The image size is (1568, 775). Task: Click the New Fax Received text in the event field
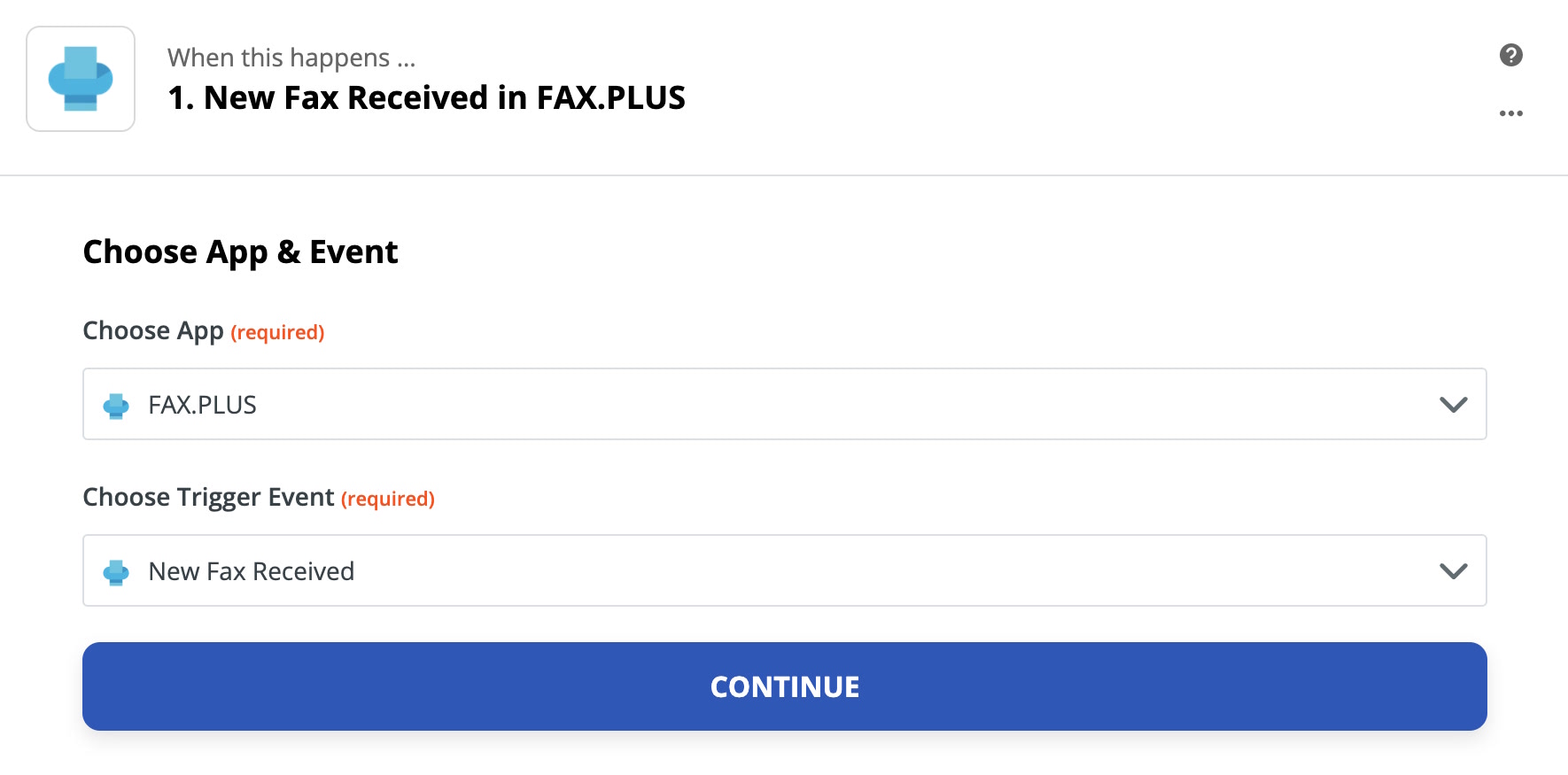coord(251,571)
